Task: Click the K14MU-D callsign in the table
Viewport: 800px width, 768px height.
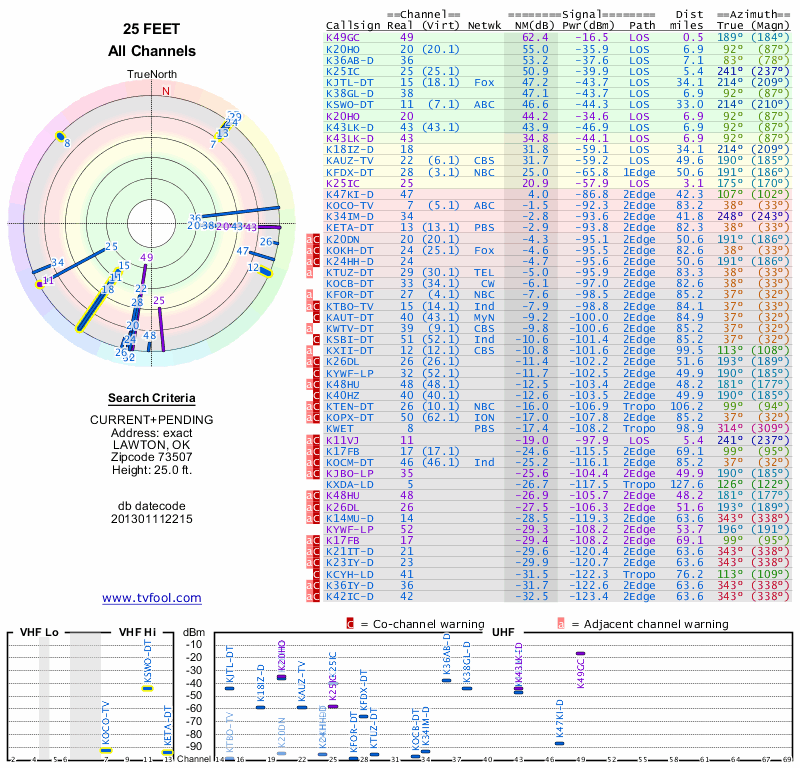Action: 350,518
